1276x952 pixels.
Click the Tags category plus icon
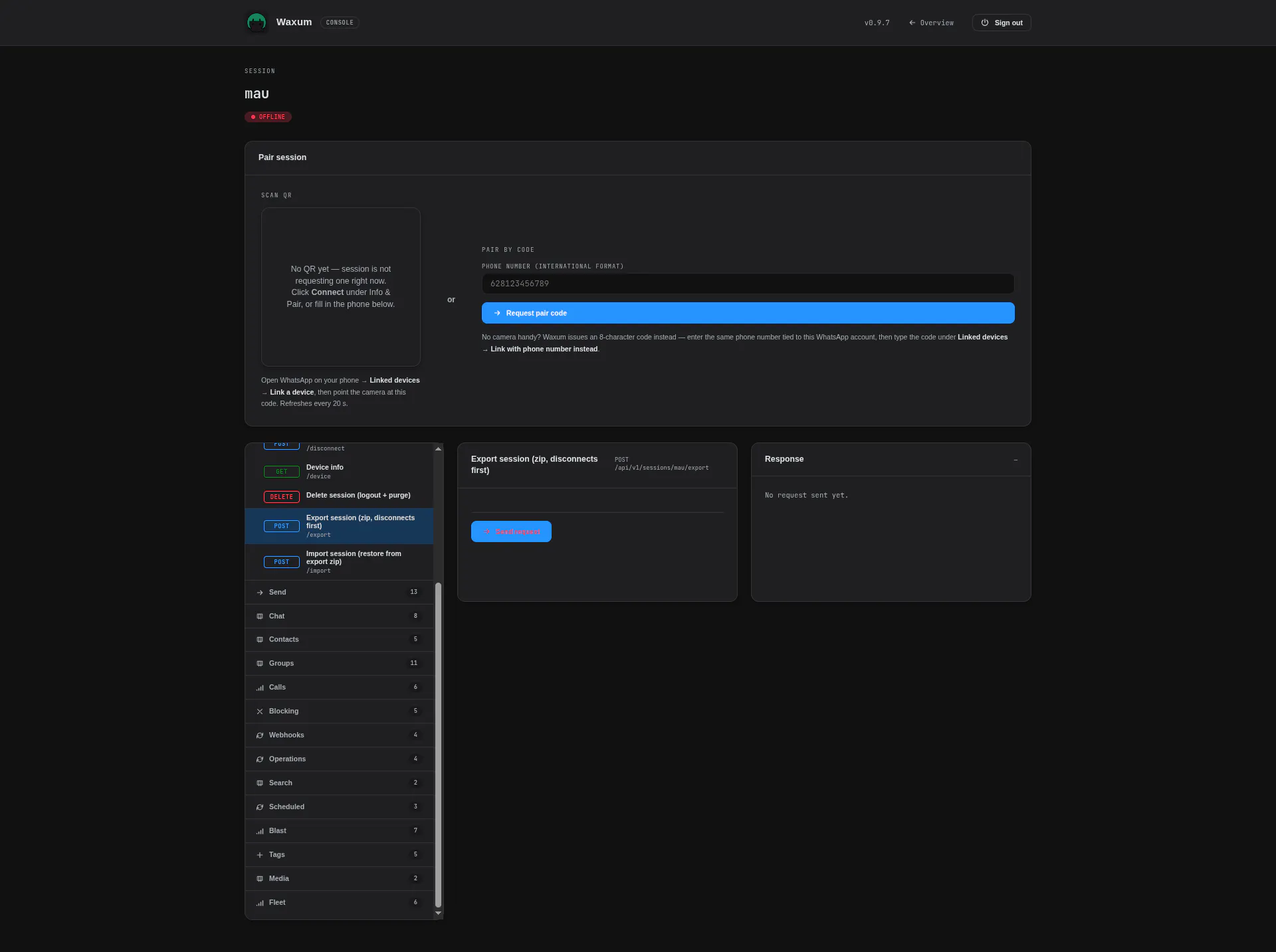pos(260,855)
